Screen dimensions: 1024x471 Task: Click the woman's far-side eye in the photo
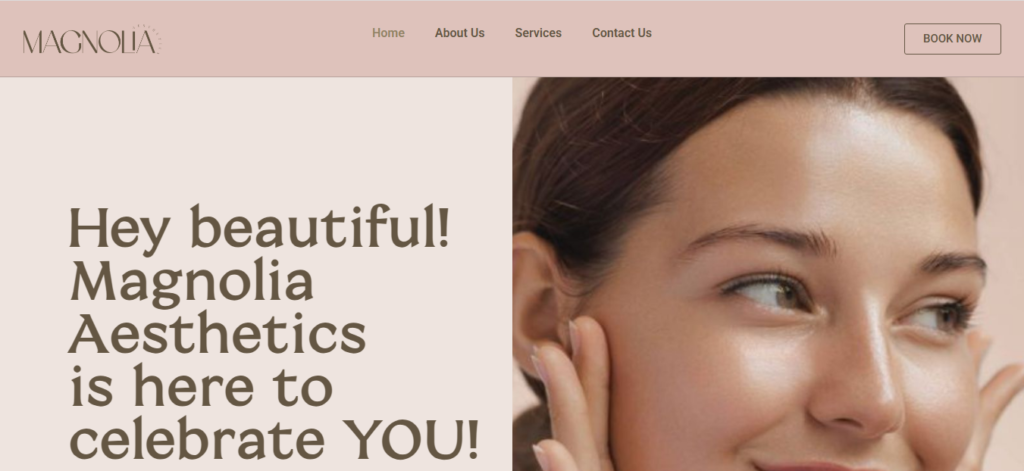(940, 317)
